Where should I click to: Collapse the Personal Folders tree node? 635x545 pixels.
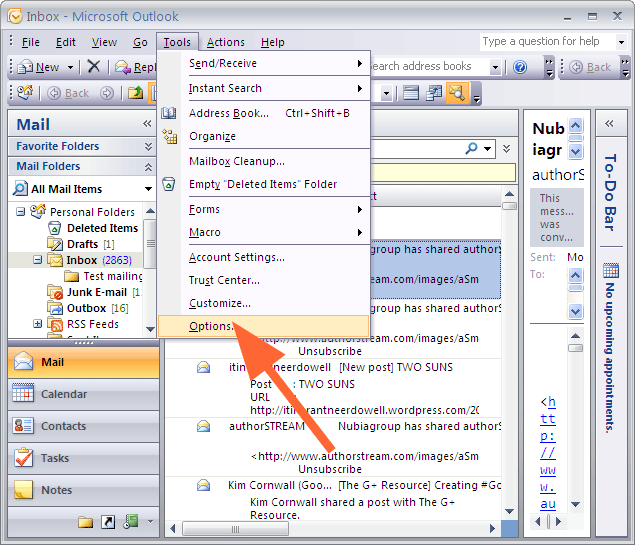coord(20,212)
